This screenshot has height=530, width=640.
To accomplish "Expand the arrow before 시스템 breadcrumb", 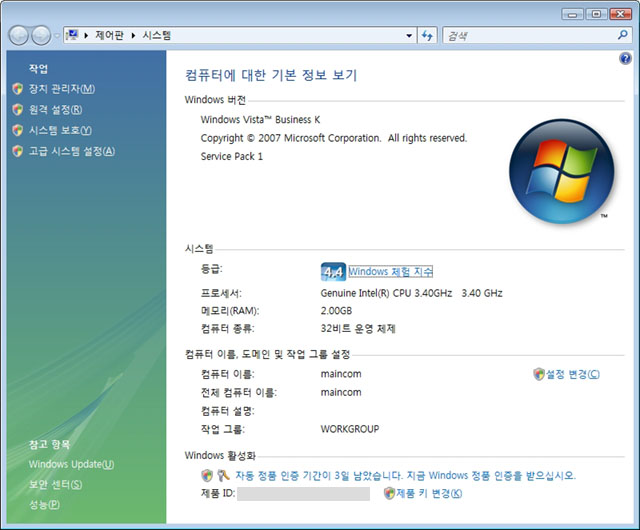I will (133, 36).
